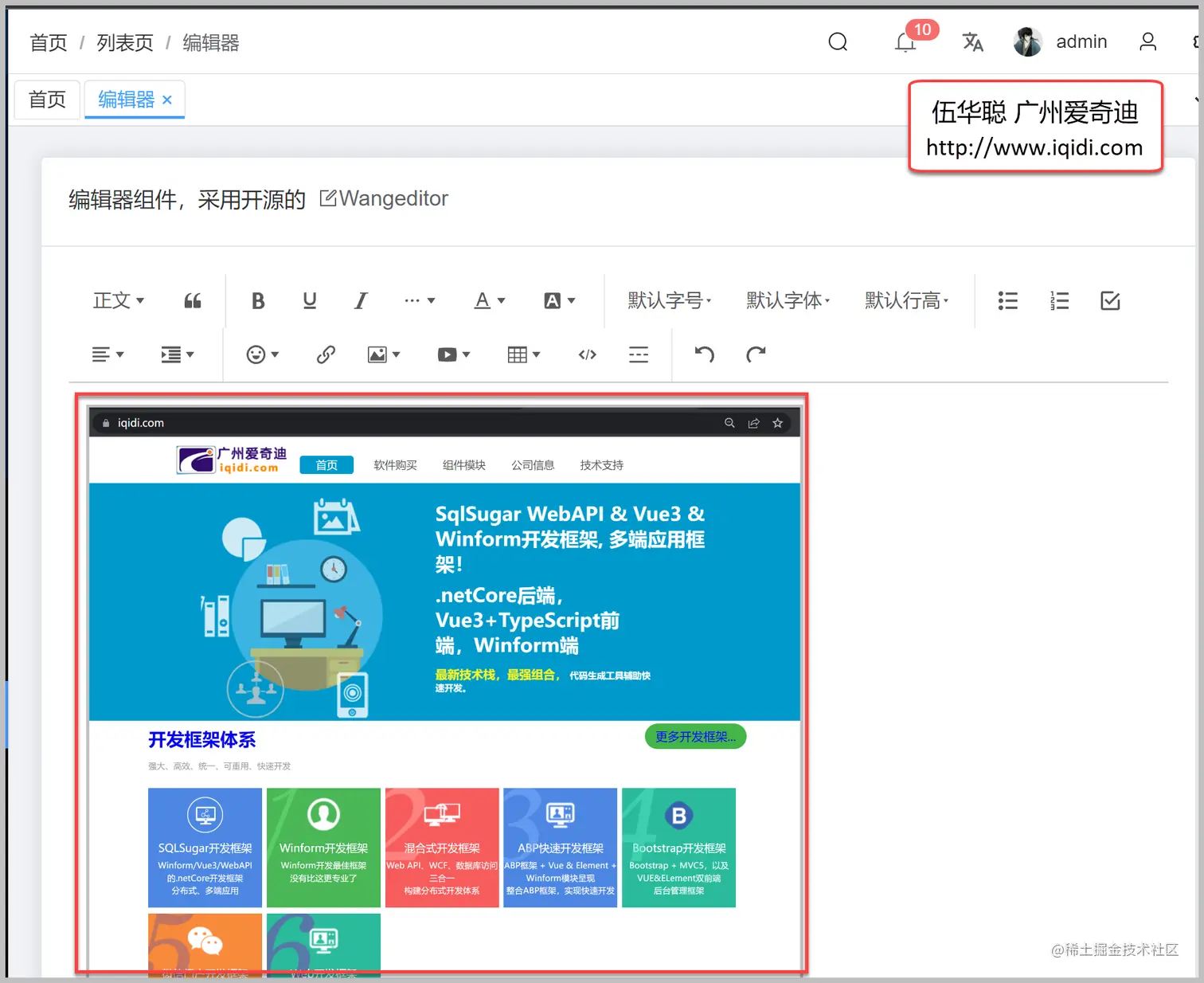The height and width of the screenshot is (983, 1204).
Task: Click 技术支持 in the embedded page menu
Action: (x=602, y=465)
